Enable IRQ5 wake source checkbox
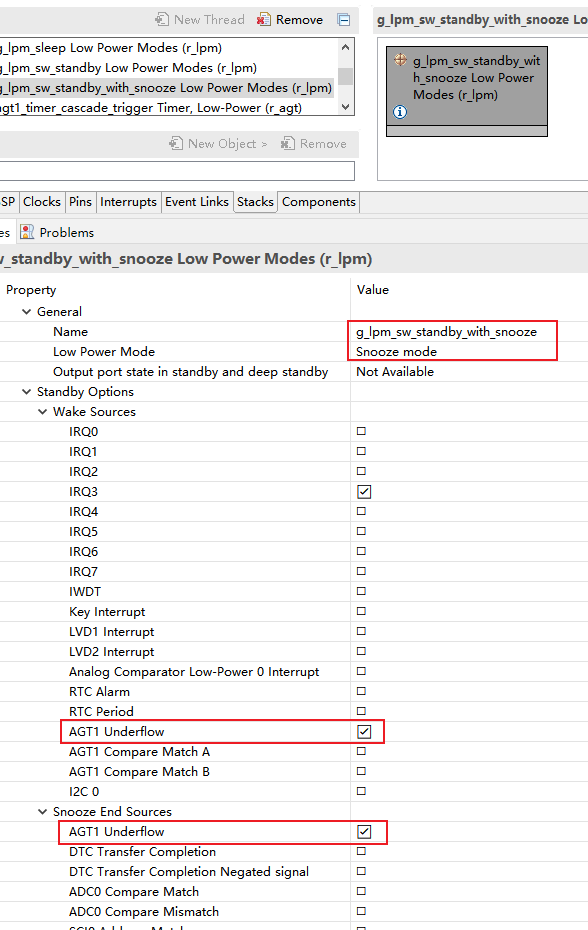Viewport: 588px width, 930px height. (x=361, y=531)
